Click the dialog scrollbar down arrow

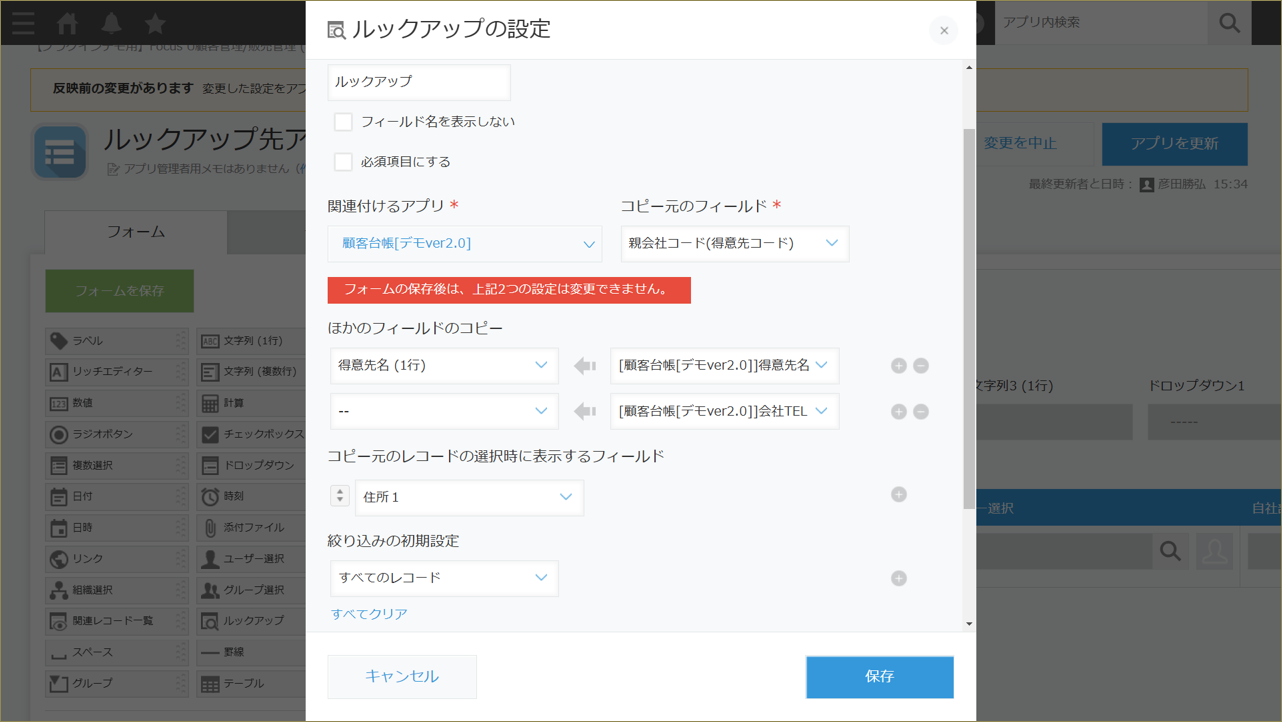[x=968, y=624]
